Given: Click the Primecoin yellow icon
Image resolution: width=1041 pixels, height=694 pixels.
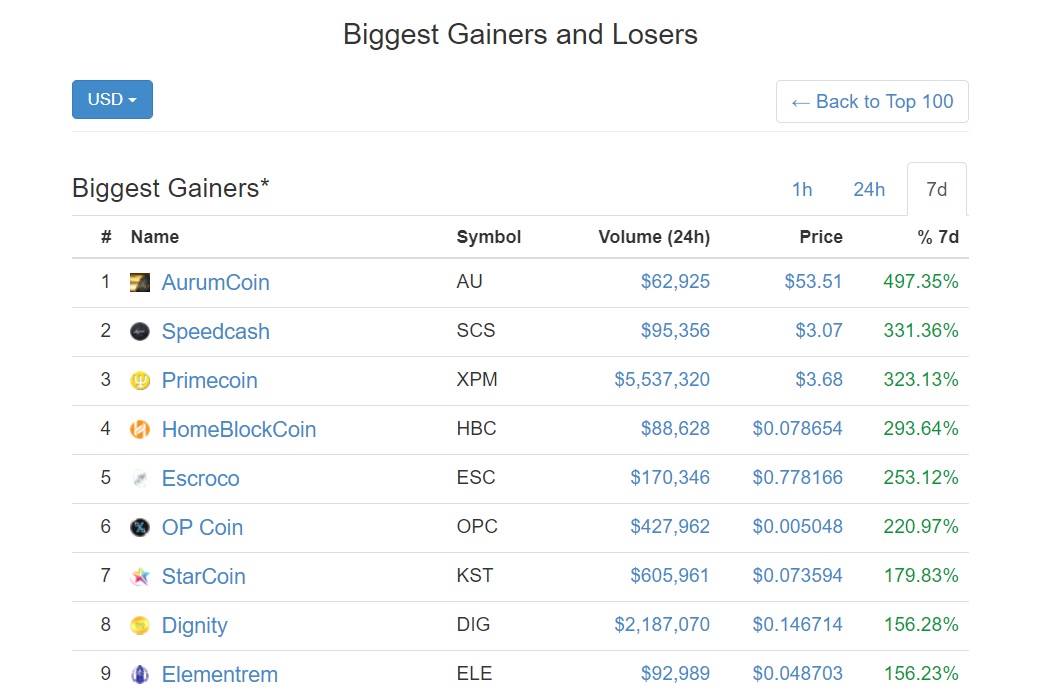Looking at the screenshot, I should (x=139, y=381).
